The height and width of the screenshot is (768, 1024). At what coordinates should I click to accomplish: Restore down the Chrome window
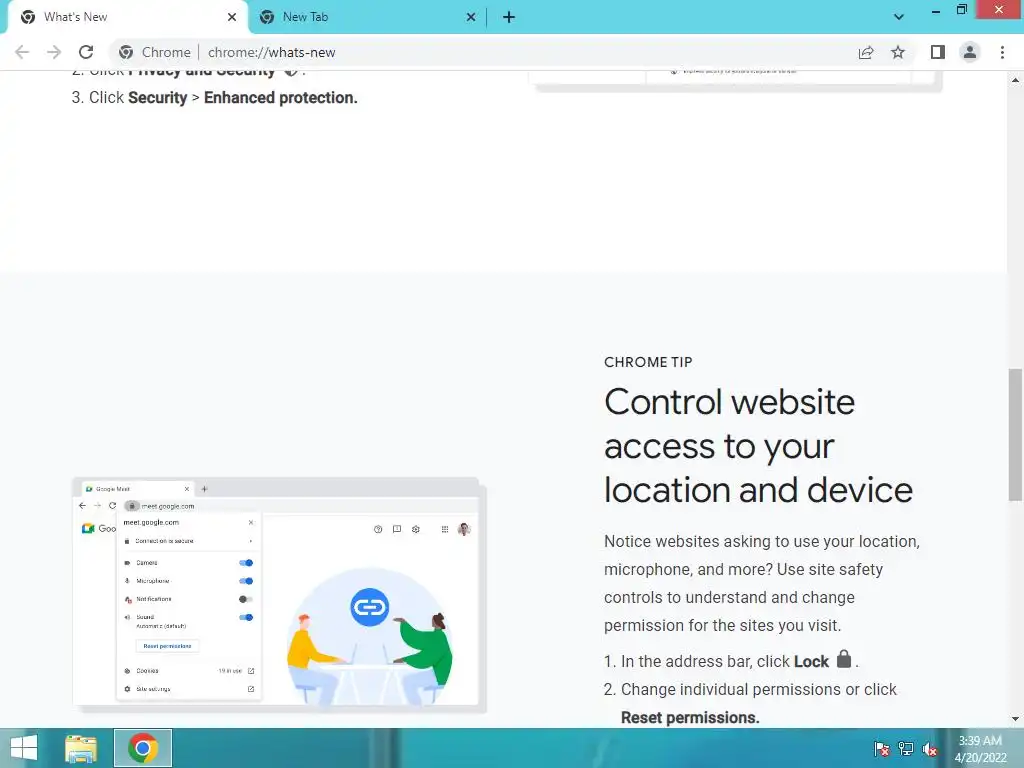click(x=961, y=10)
